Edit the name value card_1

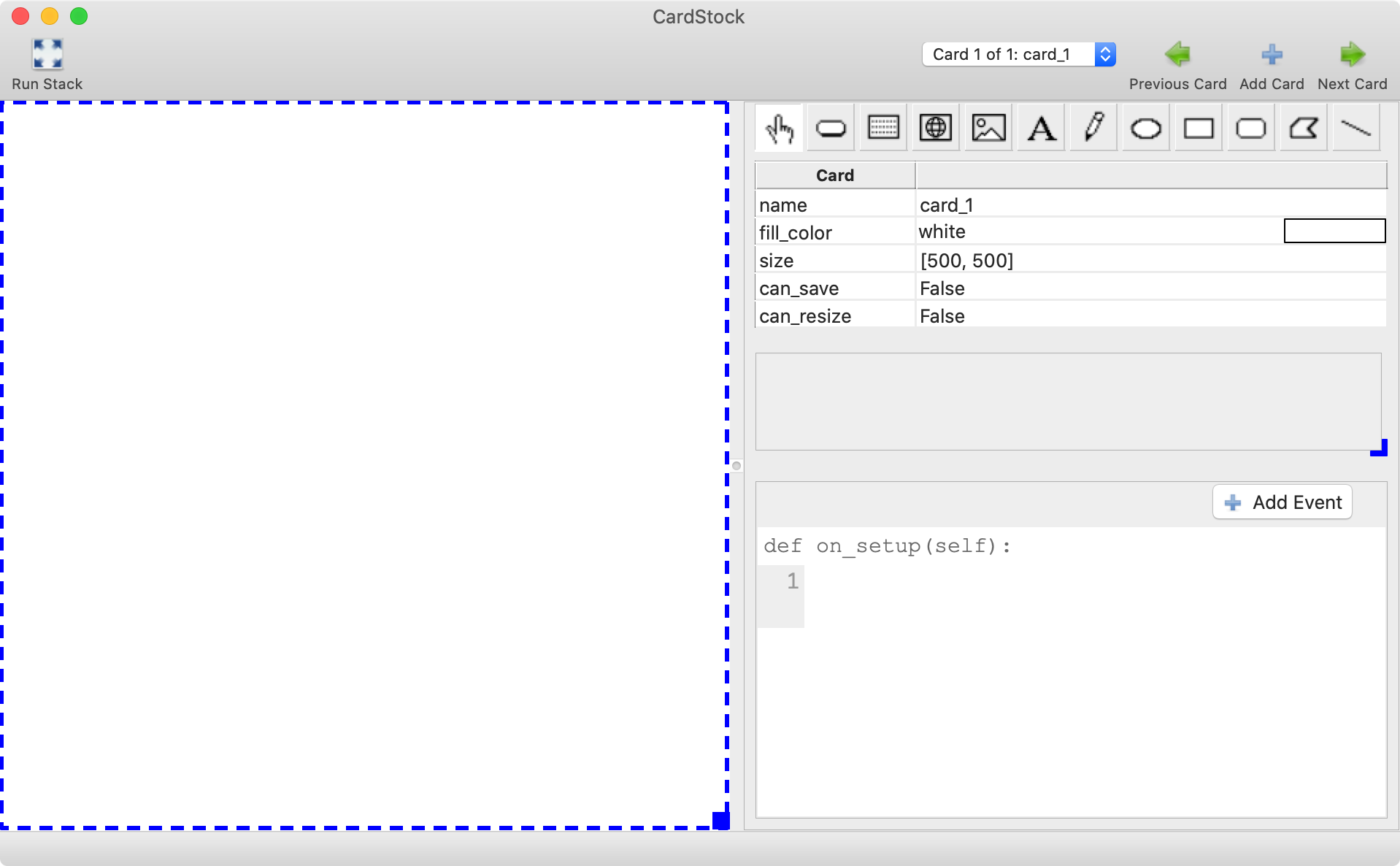click(x=1150, y=205)
